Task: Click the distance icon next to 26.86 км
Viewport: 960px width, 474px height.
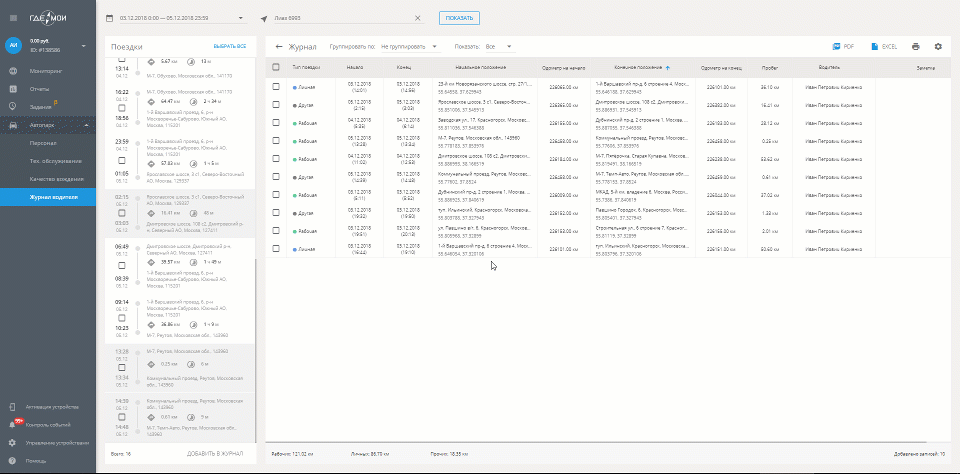Action: click(x=152, y=325)
